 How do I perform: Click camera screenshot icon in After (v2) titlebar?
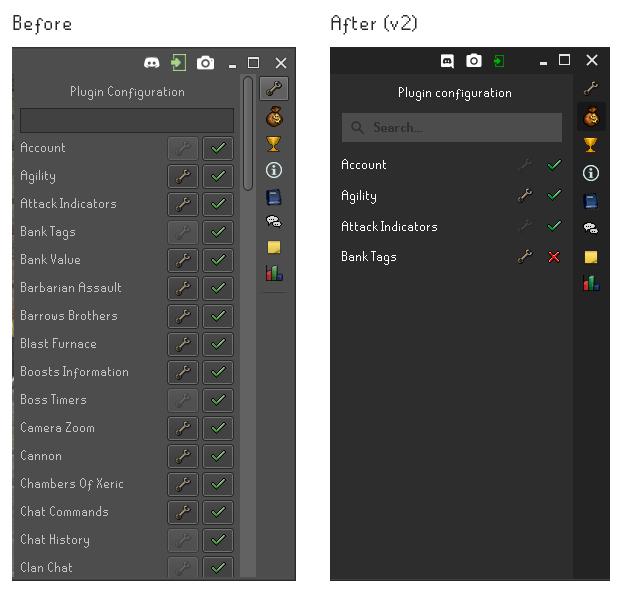474,61
